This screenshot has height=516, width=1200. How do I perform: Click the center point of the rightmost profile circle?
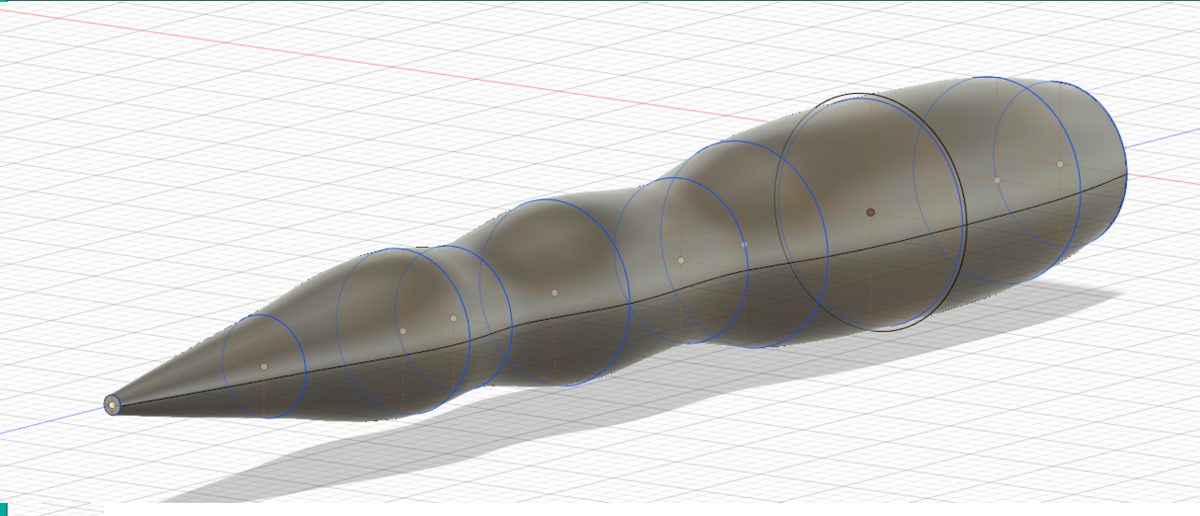point(1060,163)
